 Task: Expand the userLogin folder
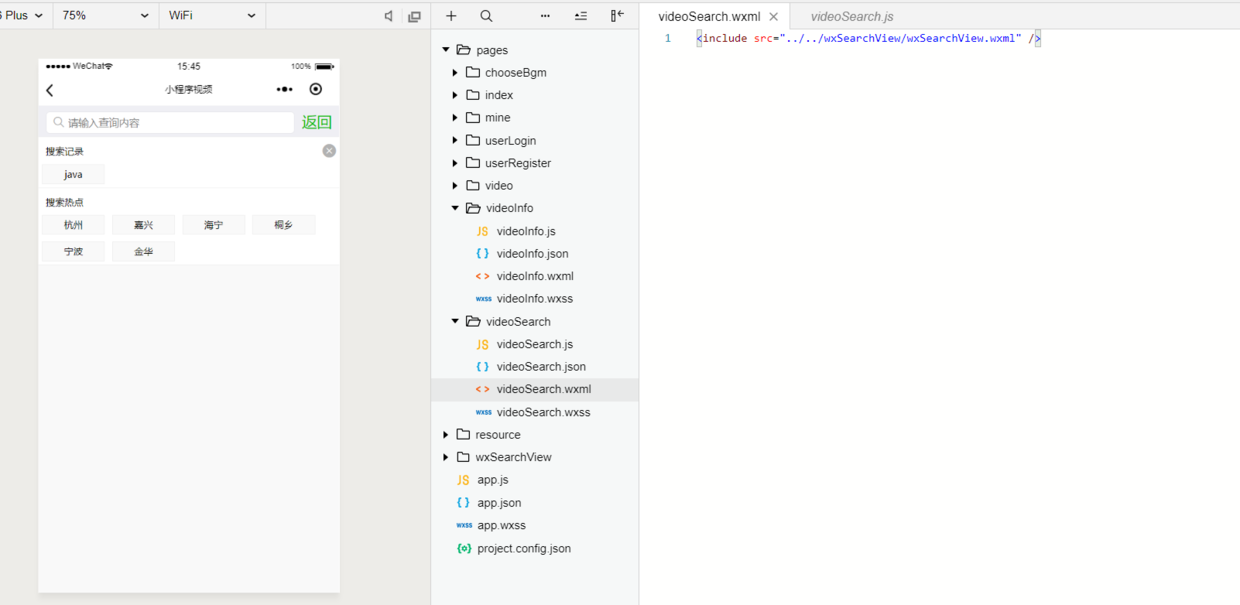click(455, 140)
